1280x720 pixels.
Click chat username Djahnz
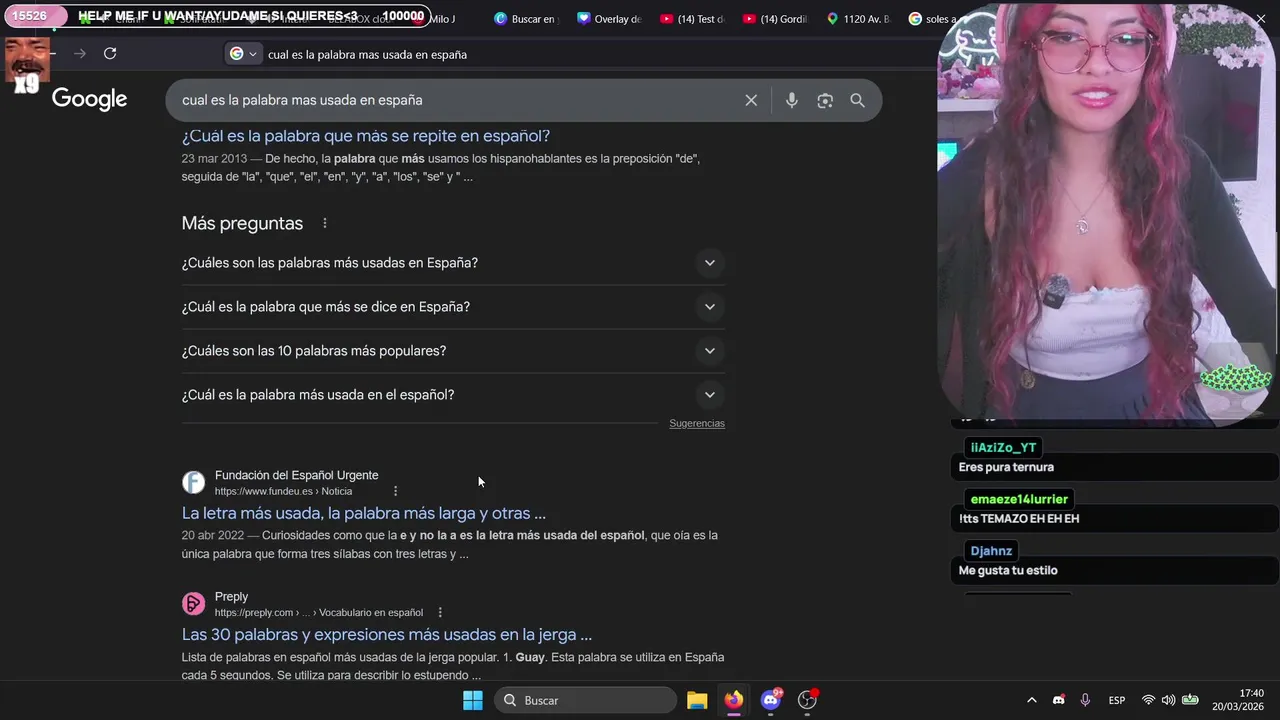point(991,551)
